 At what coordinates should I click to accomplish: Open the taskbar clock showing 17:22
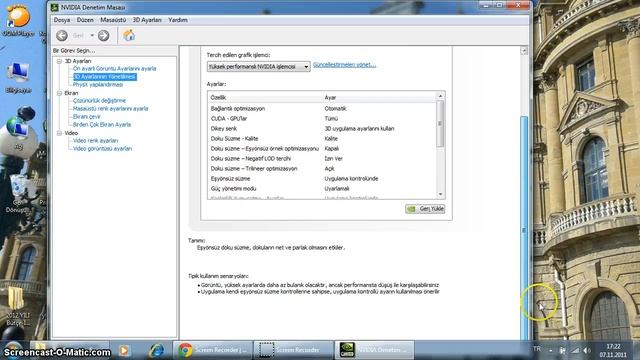(613, 351)
